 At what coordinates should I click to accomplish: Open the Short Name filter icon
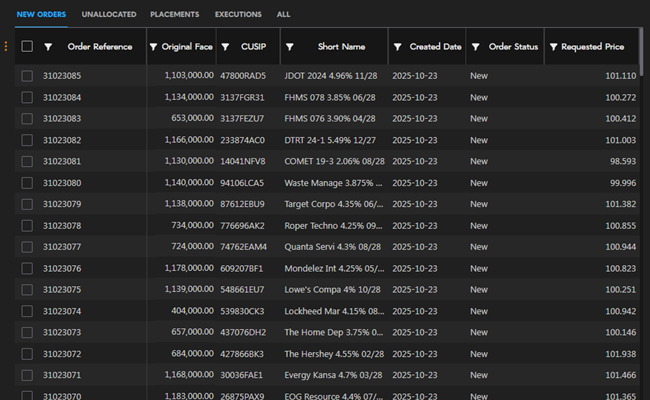290,47
